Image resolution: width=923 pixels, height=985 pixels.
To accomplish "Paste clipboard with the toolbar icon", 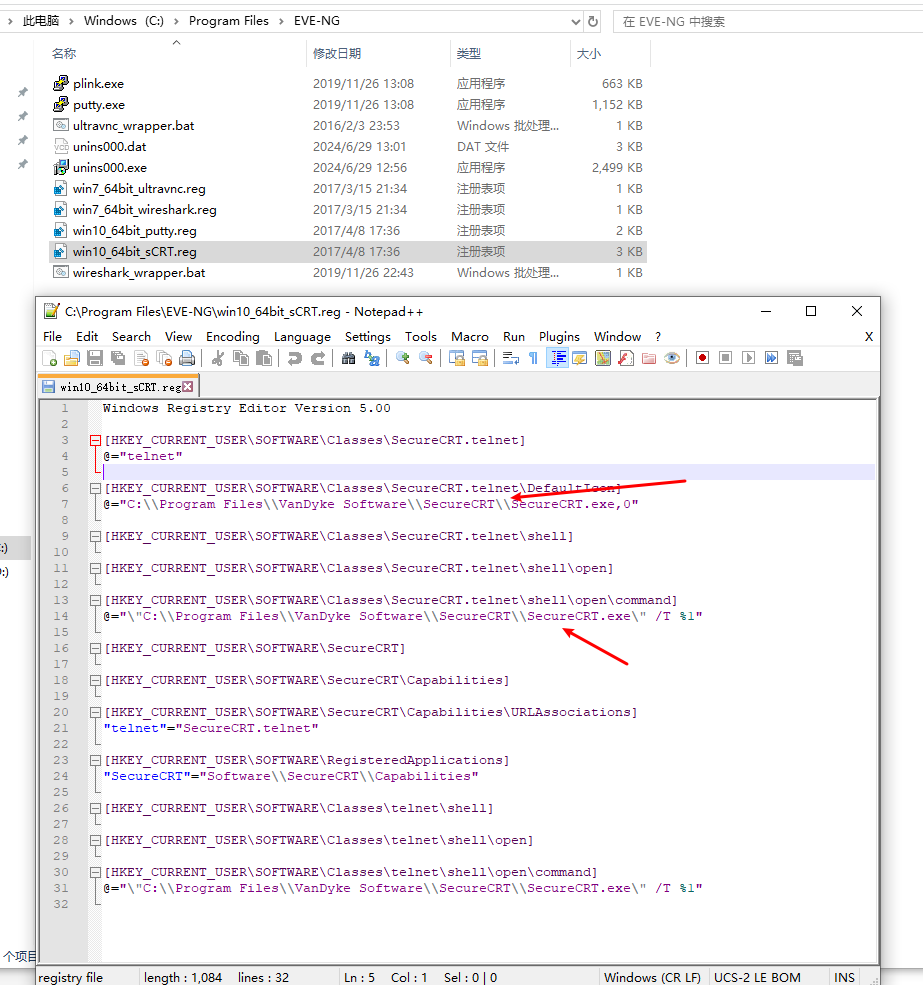I will pos(264,358).
